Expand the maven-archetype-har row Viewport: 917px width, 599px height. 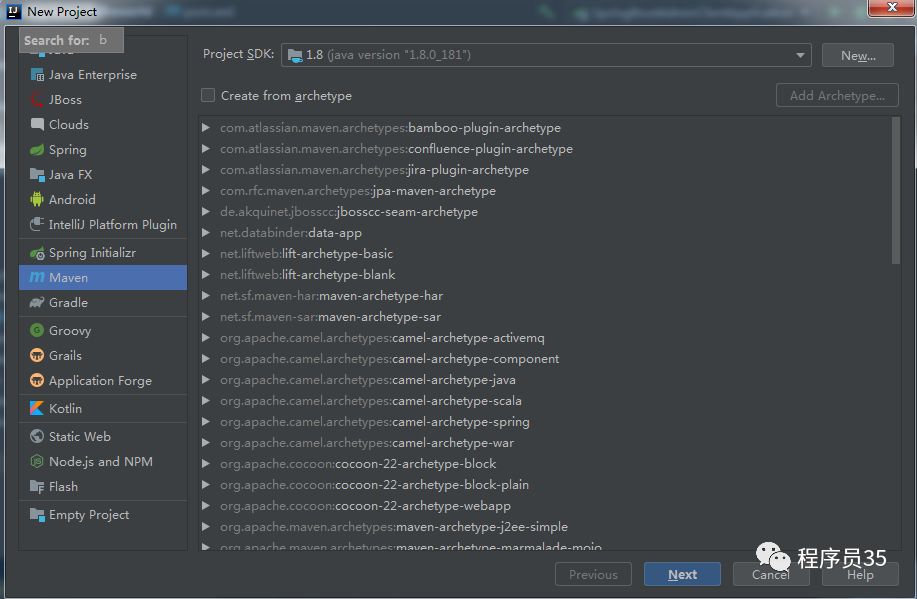(205, 296)
